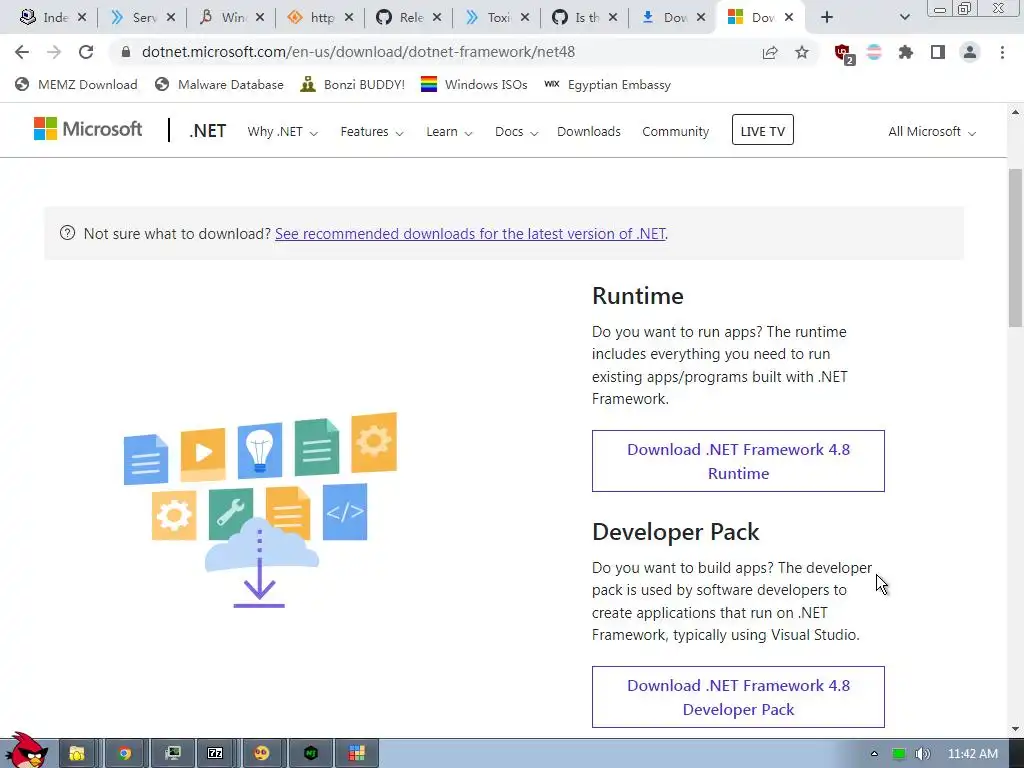
Task: Go back to the previous page
Action: pyautogui.click(x=22, y=52)
